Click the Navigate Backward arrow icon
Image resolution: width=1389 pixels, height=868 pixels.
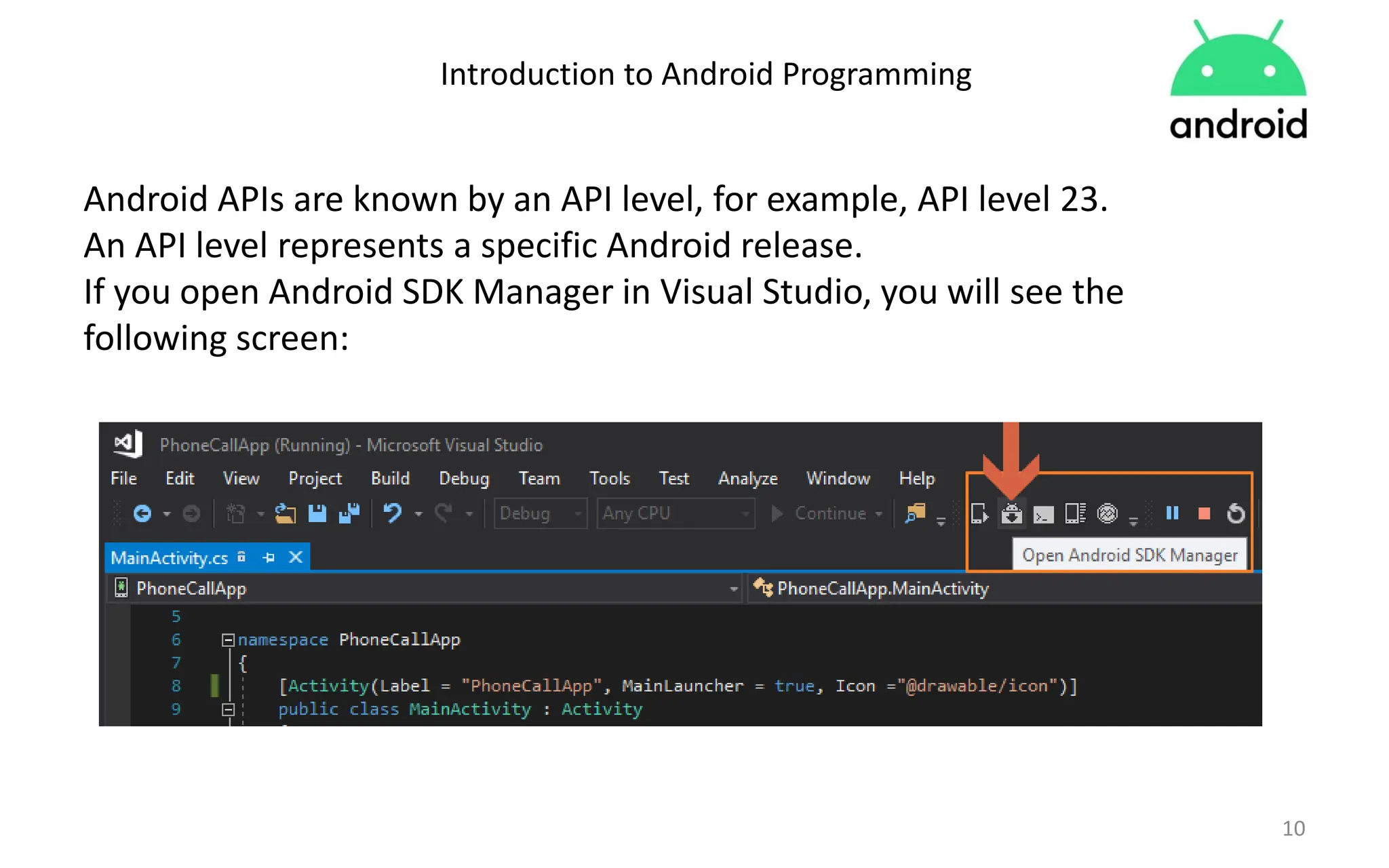(142, 514)
